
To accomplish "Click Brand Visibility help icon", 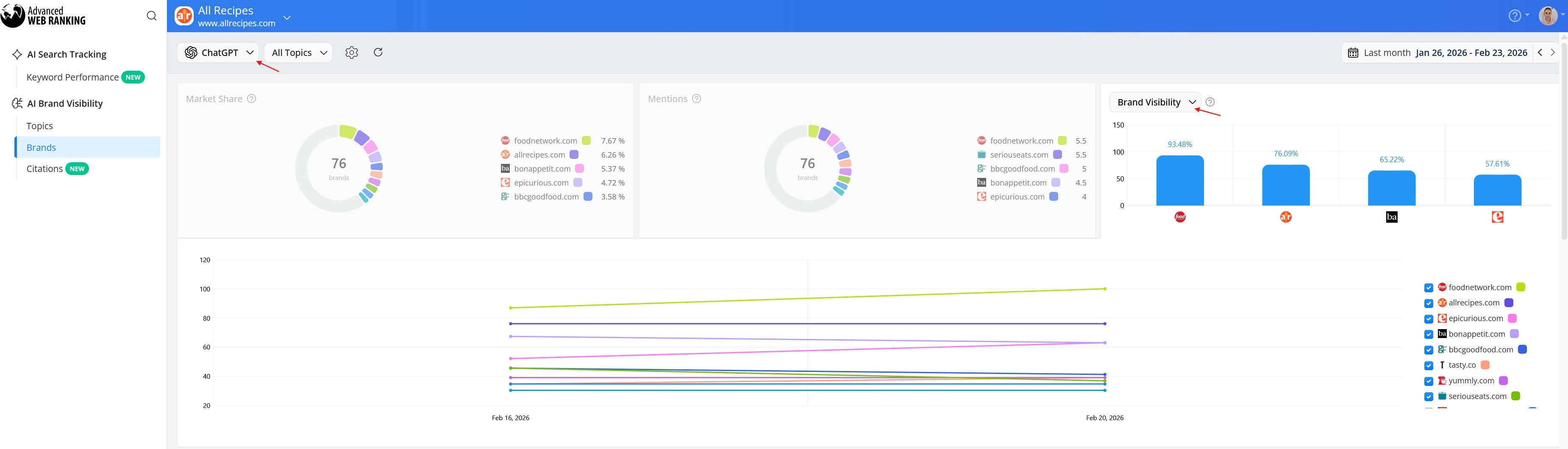I will click(x=1210, y=102).
